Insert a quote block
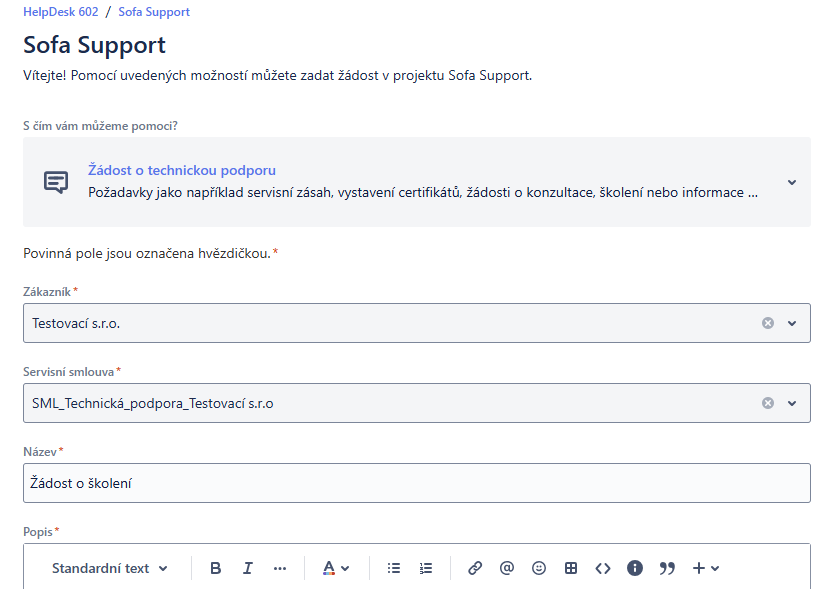The width and height of the screenshot is (828, 589). 667,568
